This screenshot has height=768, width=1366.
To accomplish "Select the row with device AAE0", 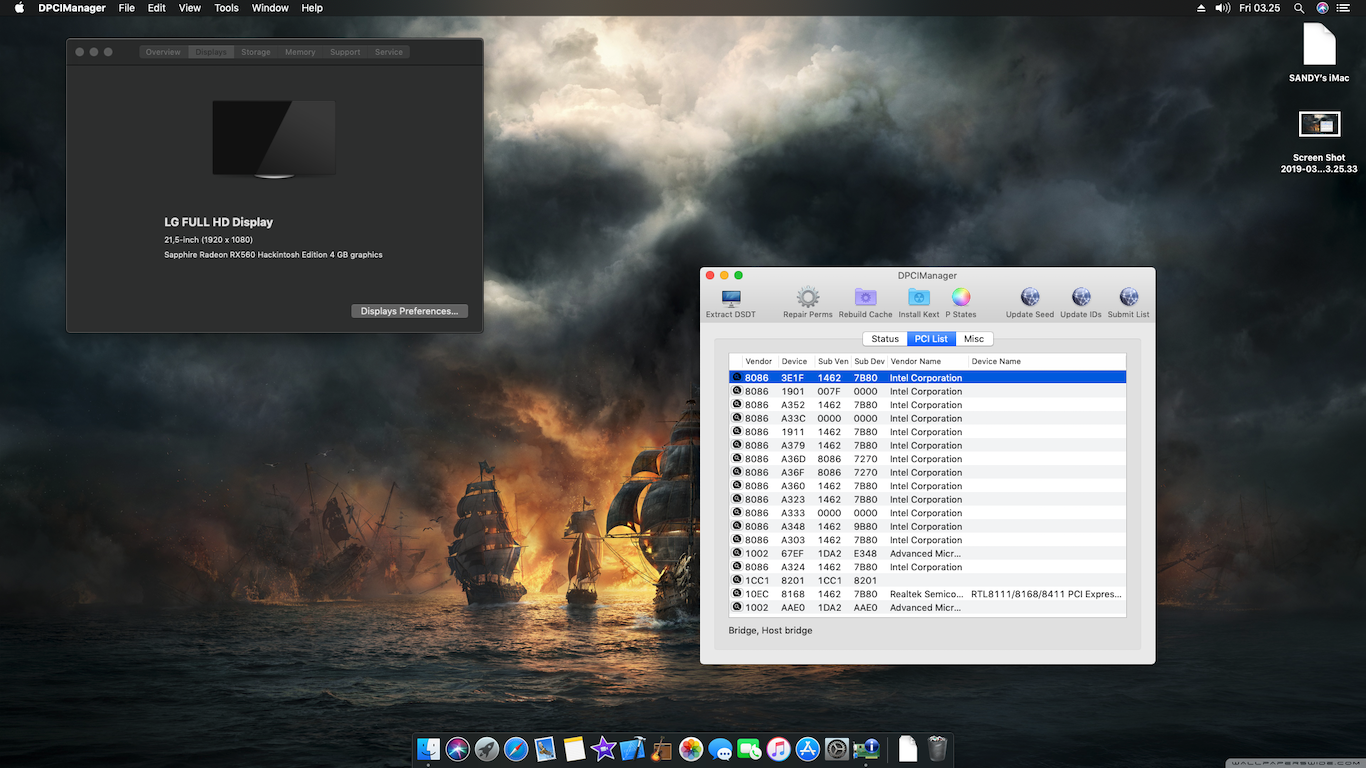I will tap(927, 607).
